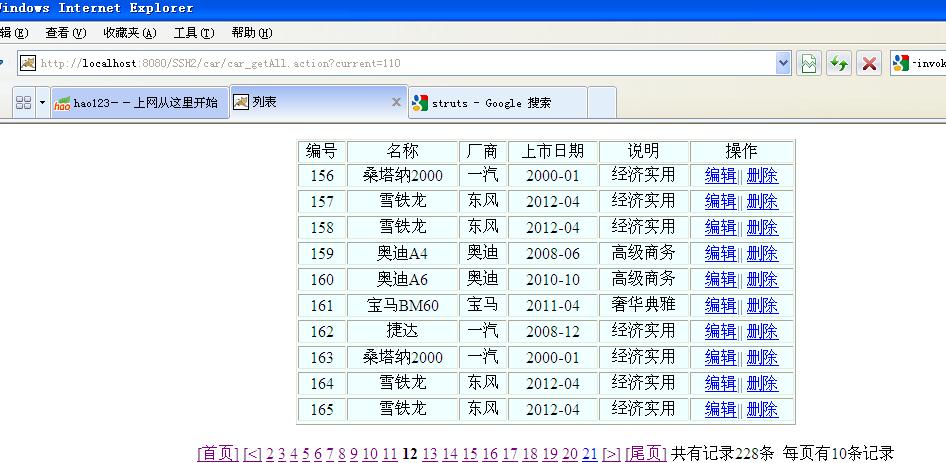
Task: Switch to the struts Google 搜索 tab
Action: [498, 103]
